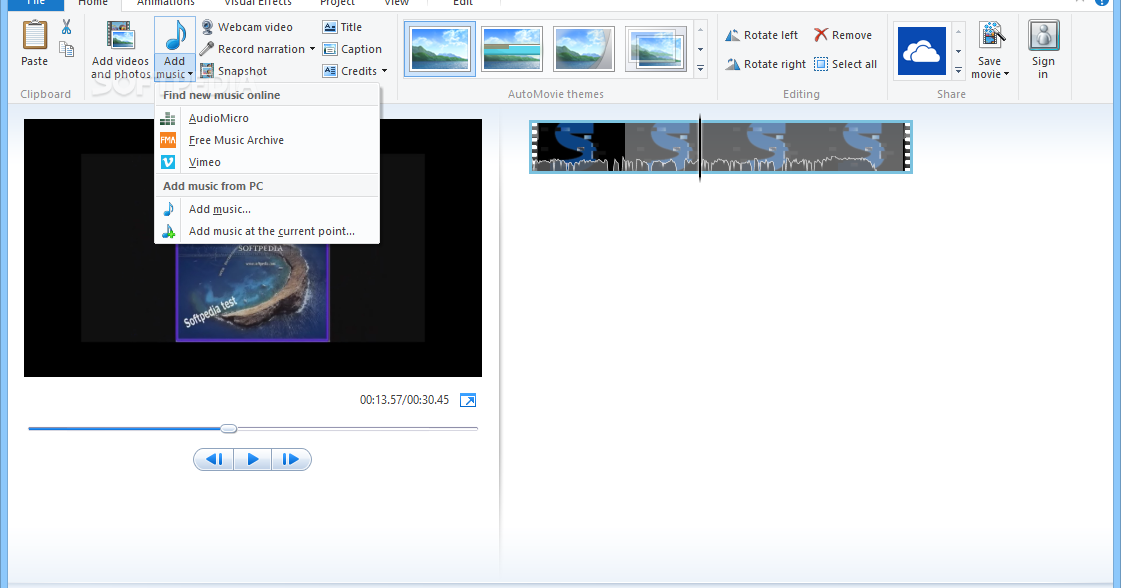Add a Title to the movie
The height and width of the screenshot is (588, 1121).
pyautogui.click(x=342, y=27)
